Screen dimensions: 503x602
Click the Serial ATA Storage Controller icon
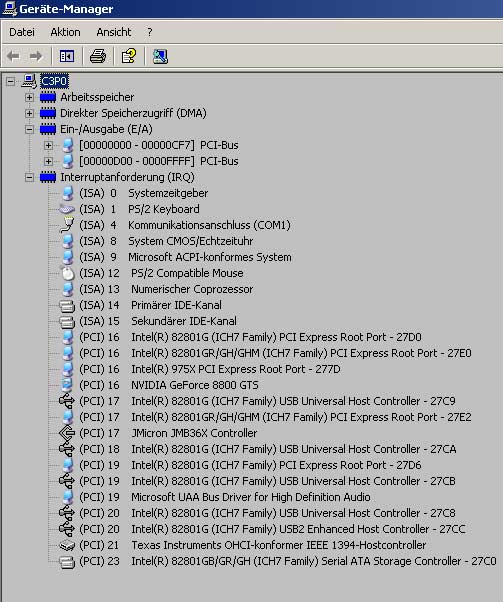click(x=67, y=562)
